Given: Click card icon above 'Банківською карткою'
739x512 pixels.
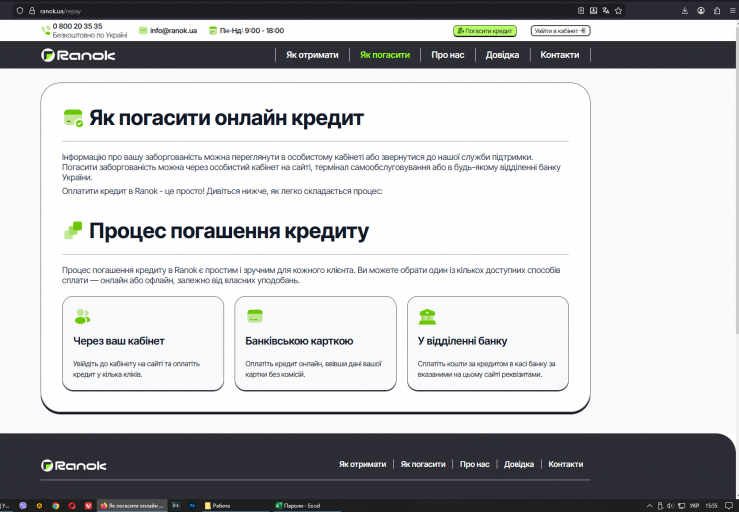Looking at the screenshot, I should pyautogui.click(x=255, y=316).
